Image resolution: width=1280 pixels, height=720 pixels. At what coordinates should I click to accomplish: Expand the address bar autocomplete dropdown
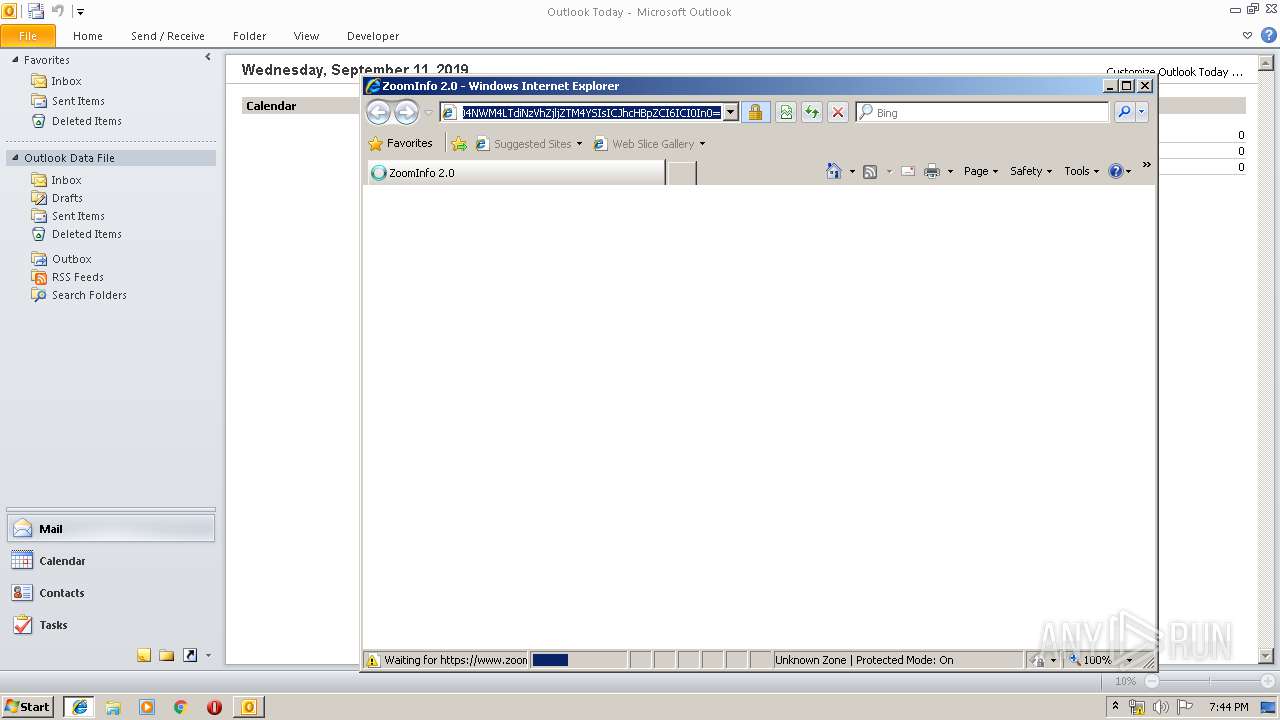pos(731,112)
